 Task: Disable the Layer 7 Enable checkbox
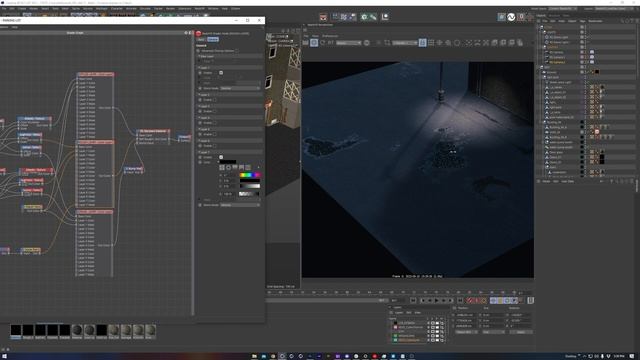pos(221,157)
